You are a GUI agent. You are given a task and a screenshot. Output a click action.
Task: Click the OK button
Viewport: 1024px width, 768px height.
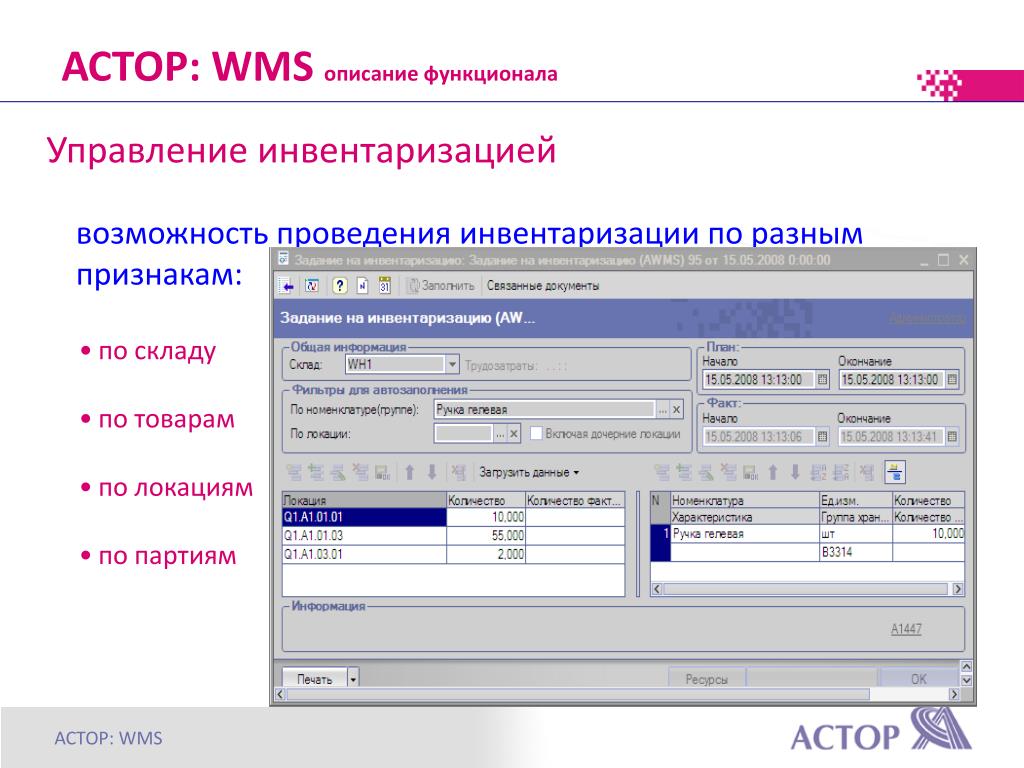point(918,679)
